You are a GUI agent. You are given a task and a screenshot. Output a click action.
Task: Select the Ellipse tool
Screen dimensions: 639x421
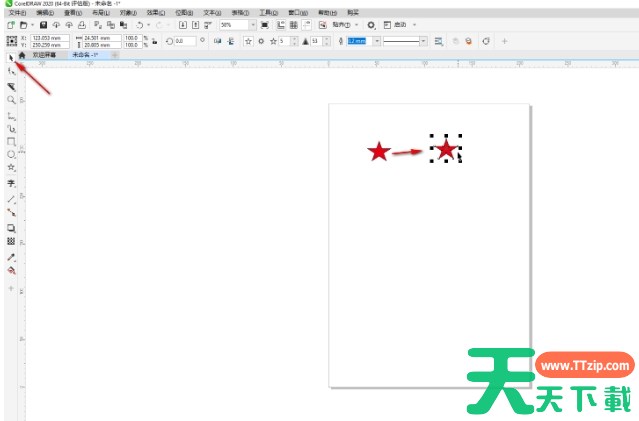[x=11, y=154]
